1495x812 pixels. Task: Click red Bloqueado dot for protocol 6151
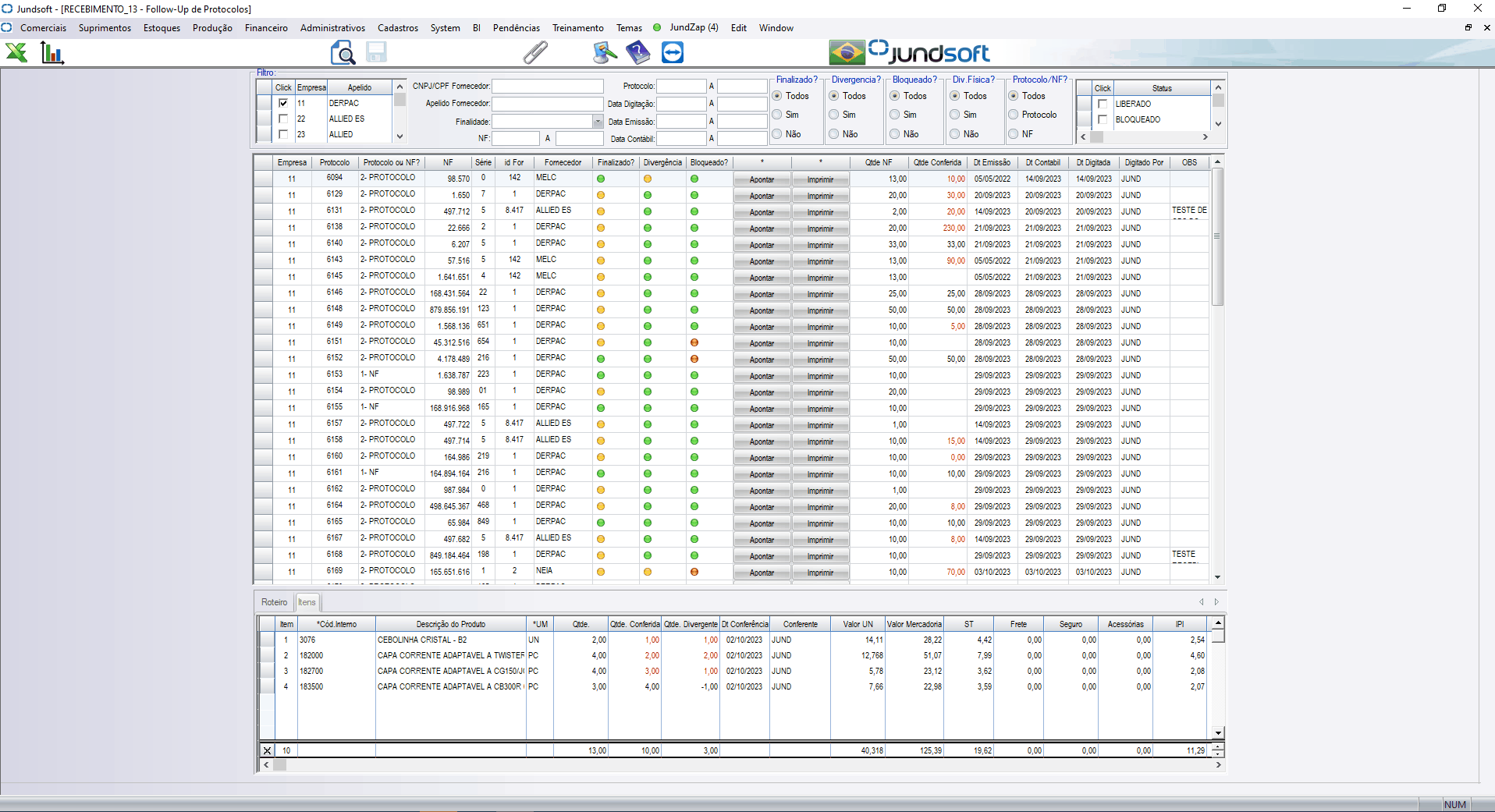(x=694, y=342)
